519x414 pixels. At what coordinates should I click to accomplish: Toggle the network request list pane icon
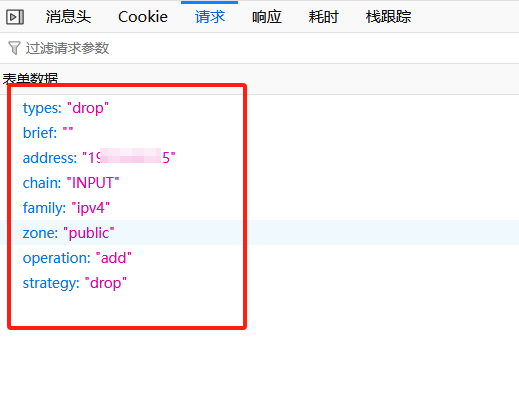pyautogui.click(x=15, y=17)
